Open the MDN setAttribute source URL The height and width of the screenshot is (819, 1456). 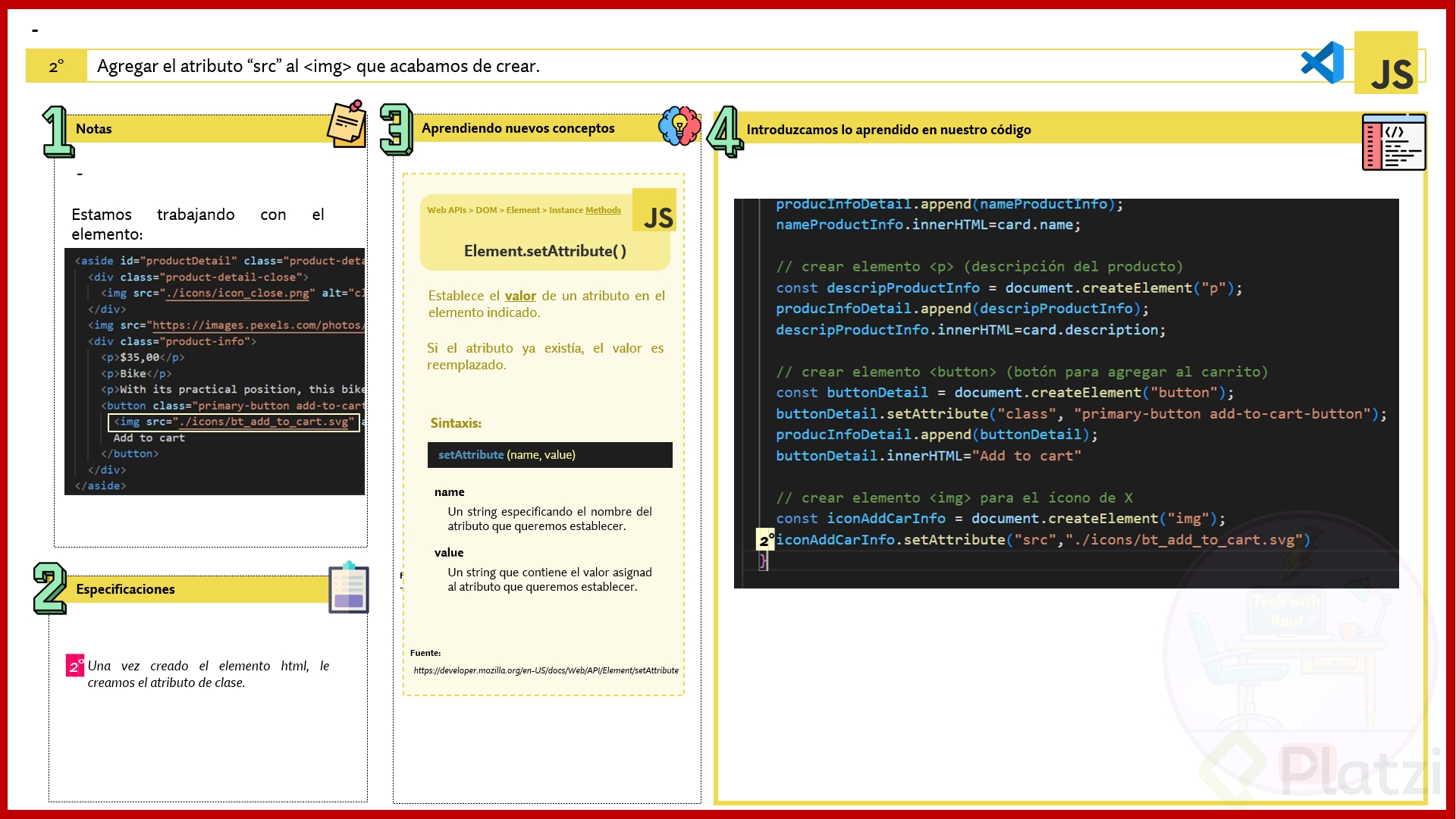coord(546,670)
